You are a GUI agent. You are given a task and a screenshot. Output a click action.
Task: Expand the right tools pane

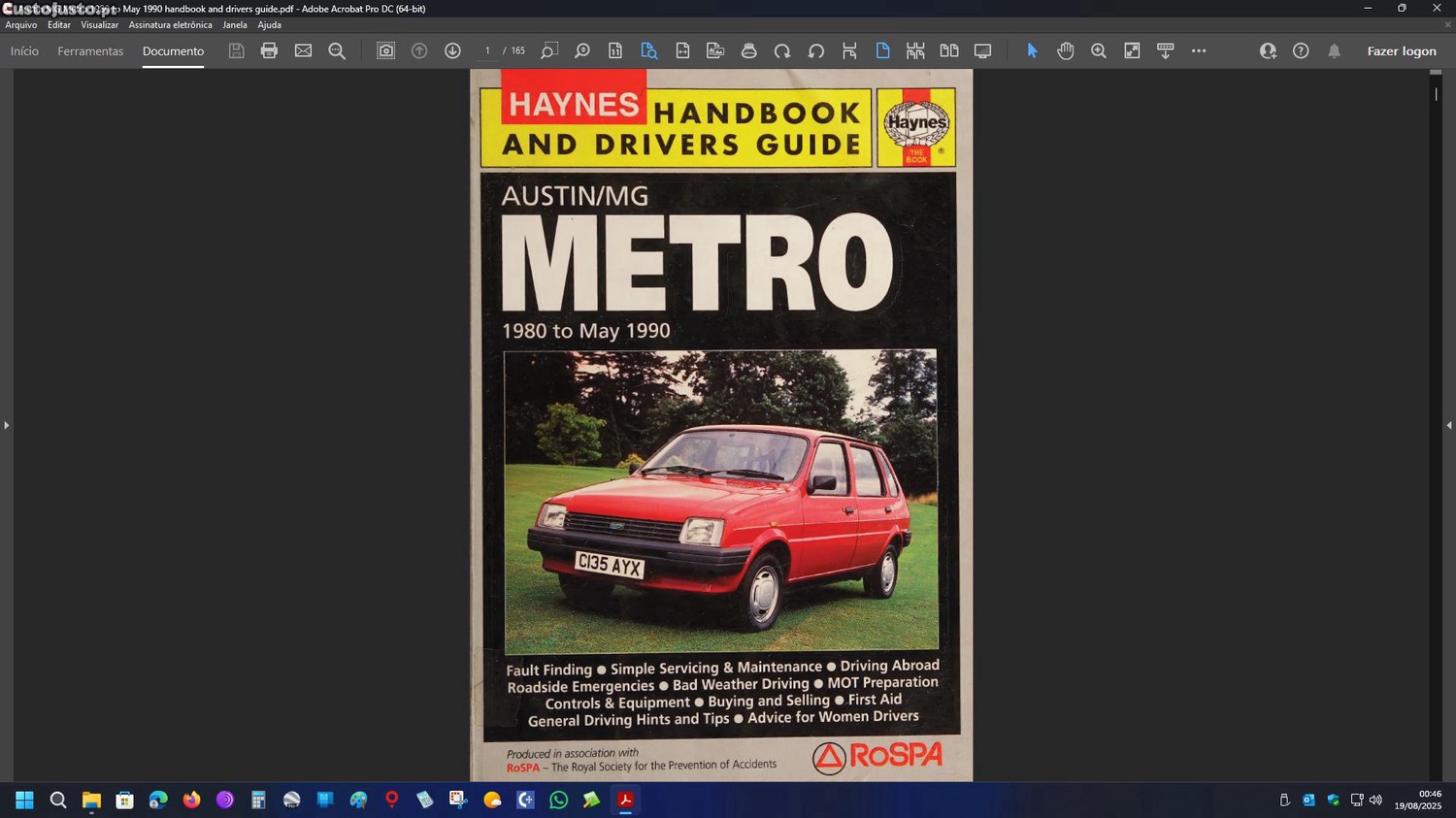[1448, 425]
